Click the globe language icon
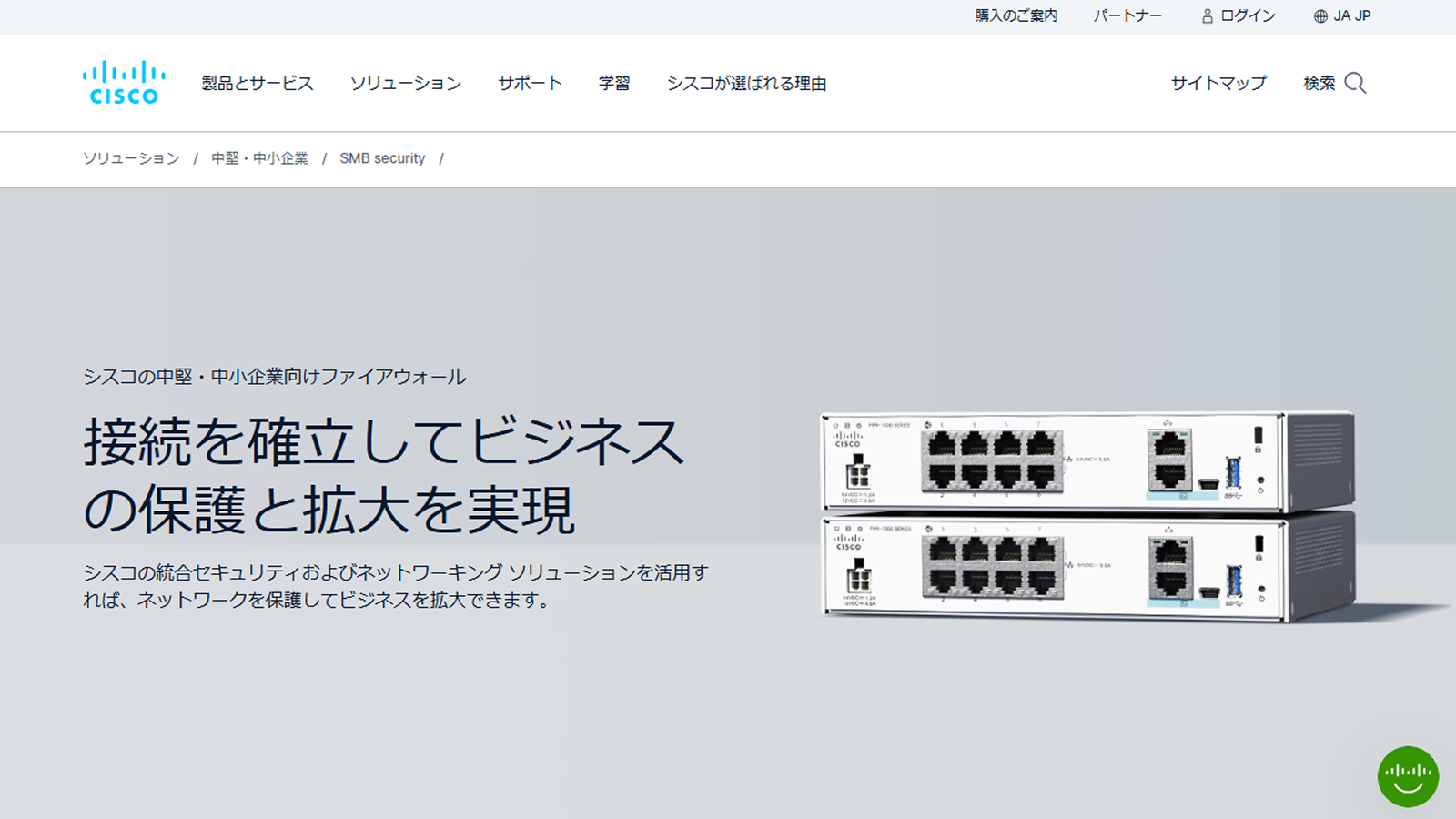The image size is (1456, 819). pyautogui.click(x=1320, y=16)
